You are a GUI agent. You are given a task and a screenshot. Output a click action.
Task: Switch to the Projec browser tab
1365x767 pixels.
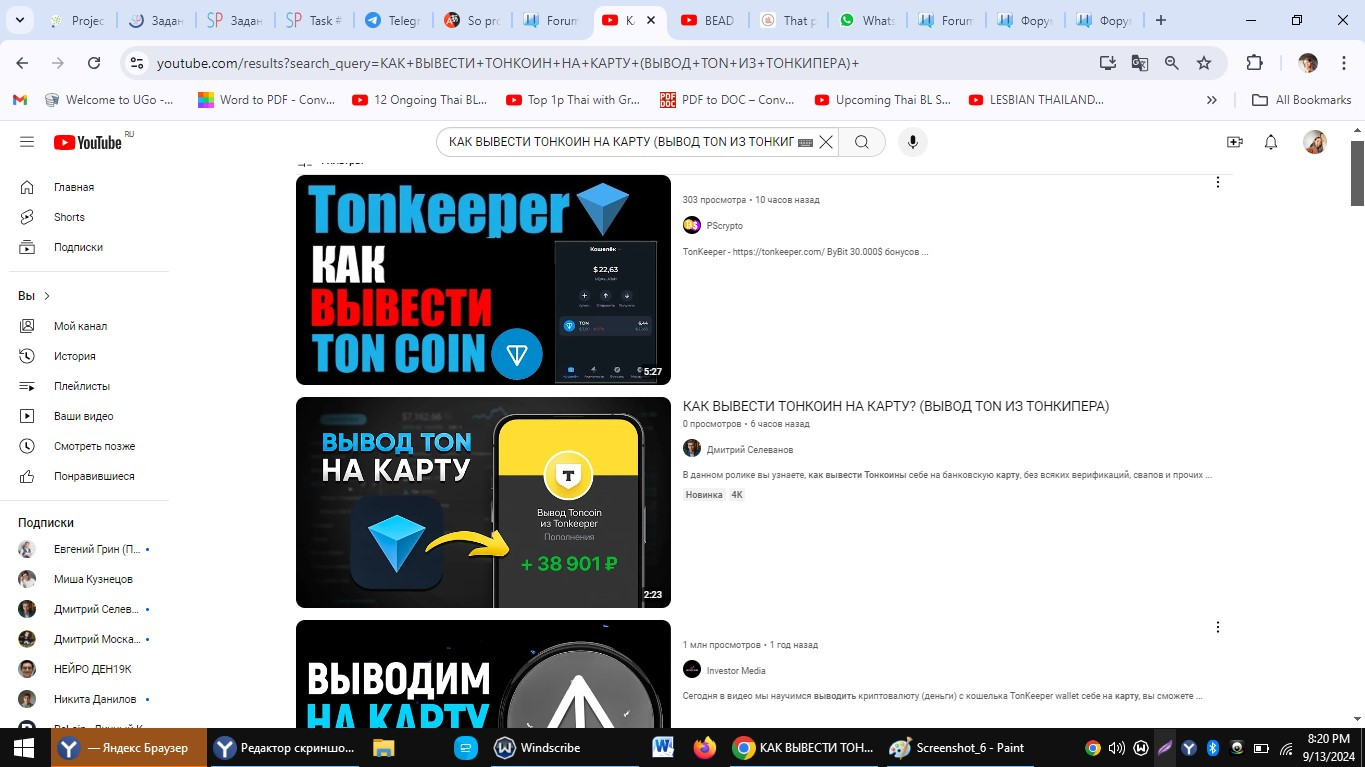click(76, 20)
